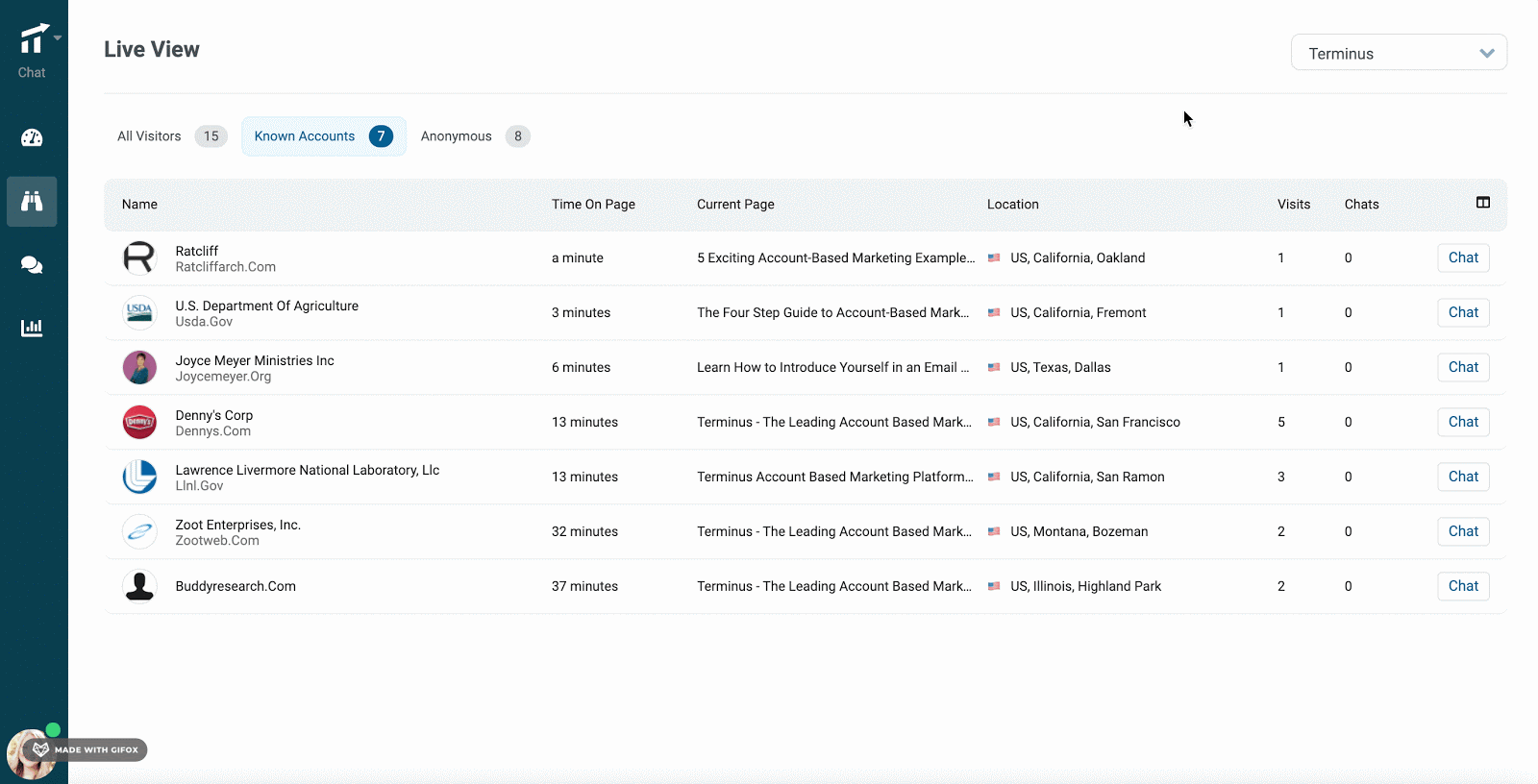Switch to the Anonymous tab
The width and height of the screenshot is (1538, 784).
coord(475,136)
